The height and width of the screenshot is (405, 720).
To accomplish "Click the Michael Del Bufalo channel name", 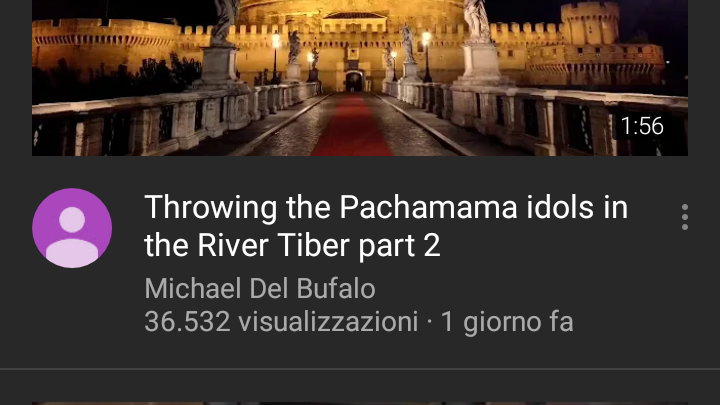I will pyautogui.click(x=260, y=288).
